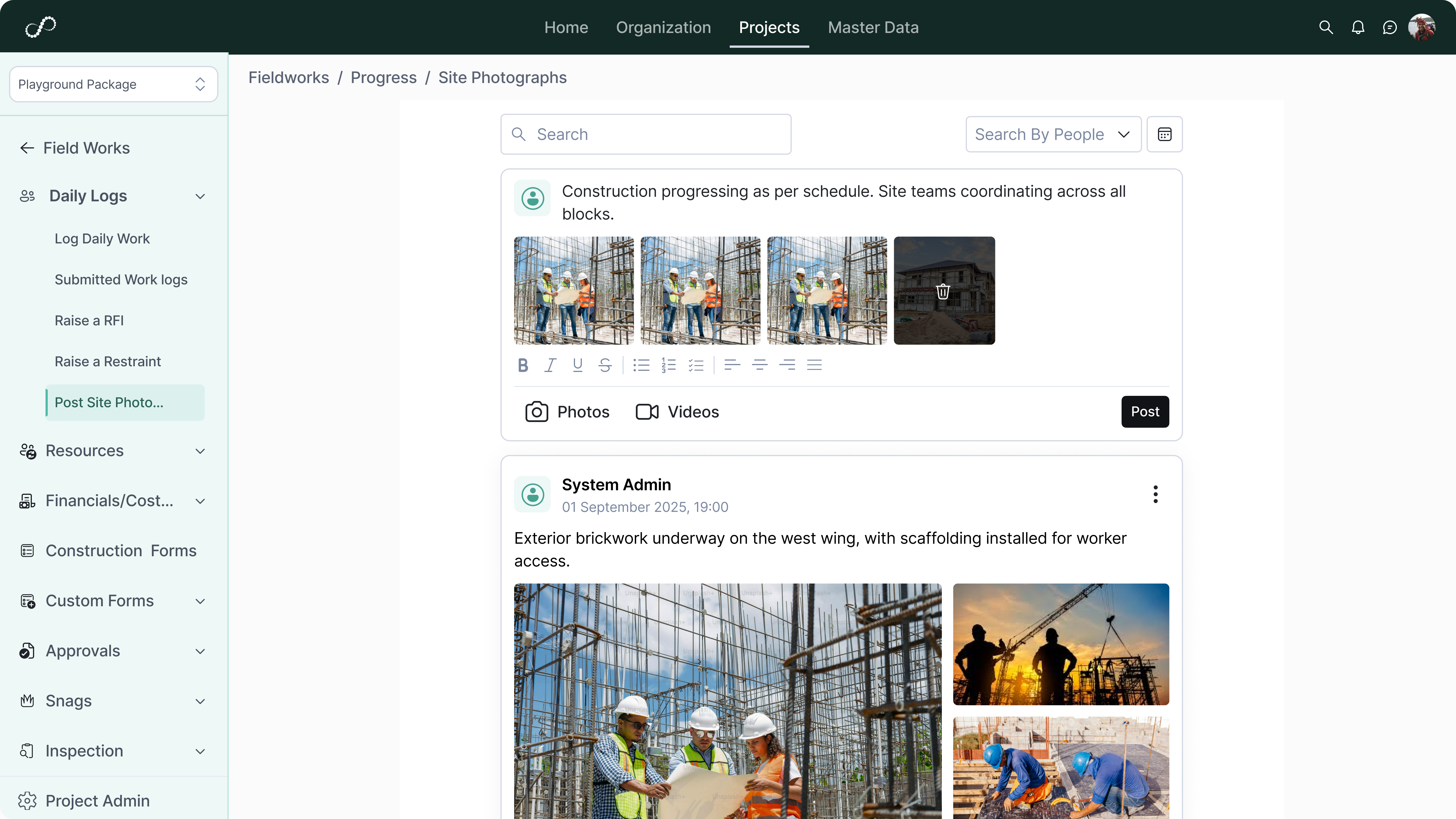Navigate to Fieldworks breadcrumb

pos(288,77)
